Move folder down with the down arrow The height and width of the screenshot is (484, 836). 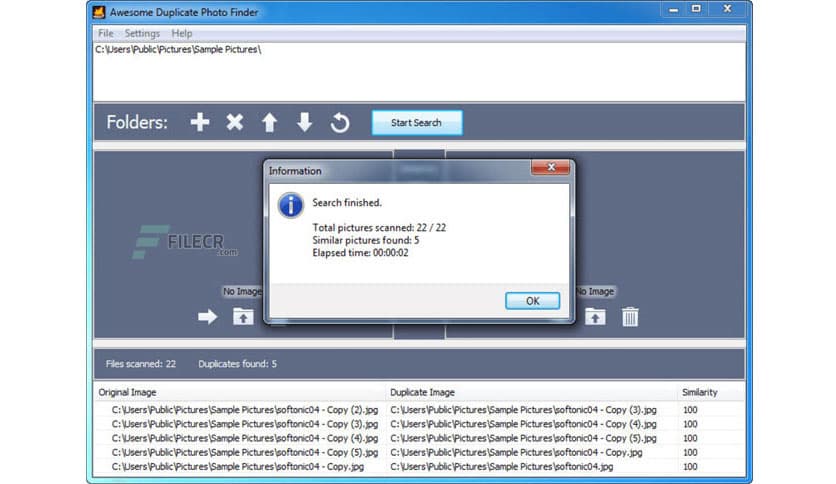[x=304, y=122]
